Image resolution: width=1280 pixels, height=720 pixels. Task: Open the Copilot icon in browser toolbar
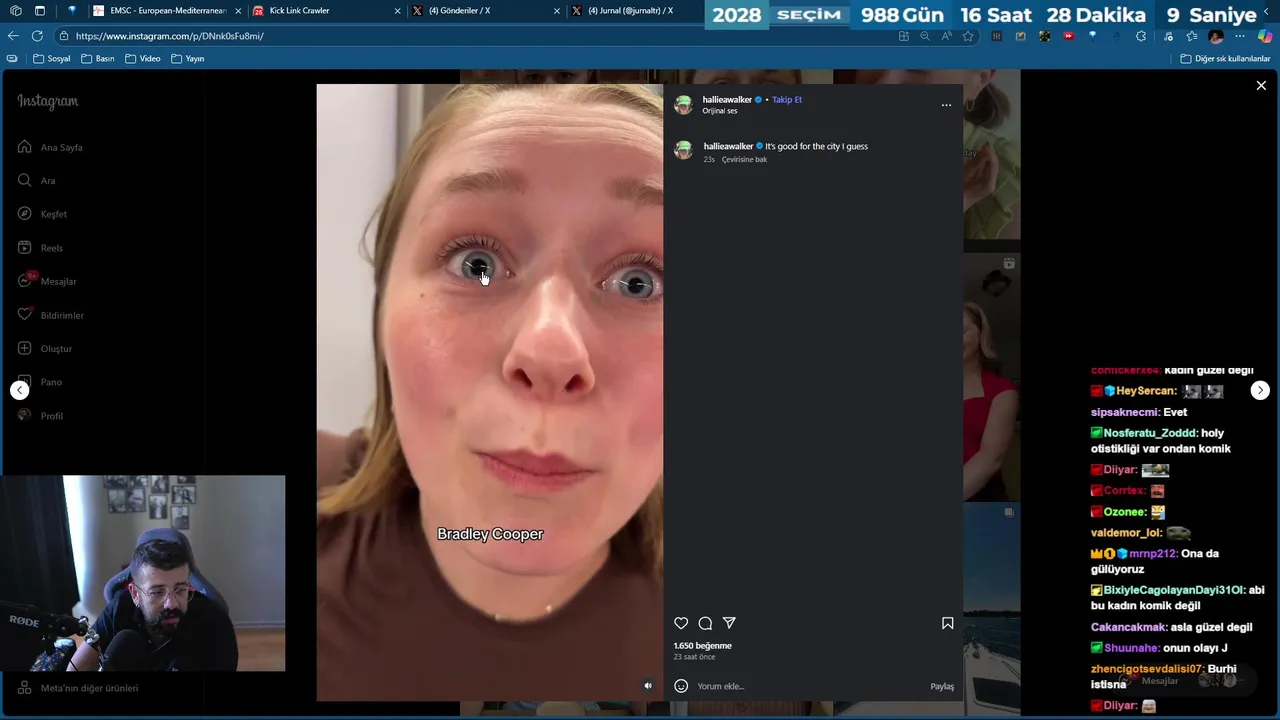click(x=1264, y=36)
